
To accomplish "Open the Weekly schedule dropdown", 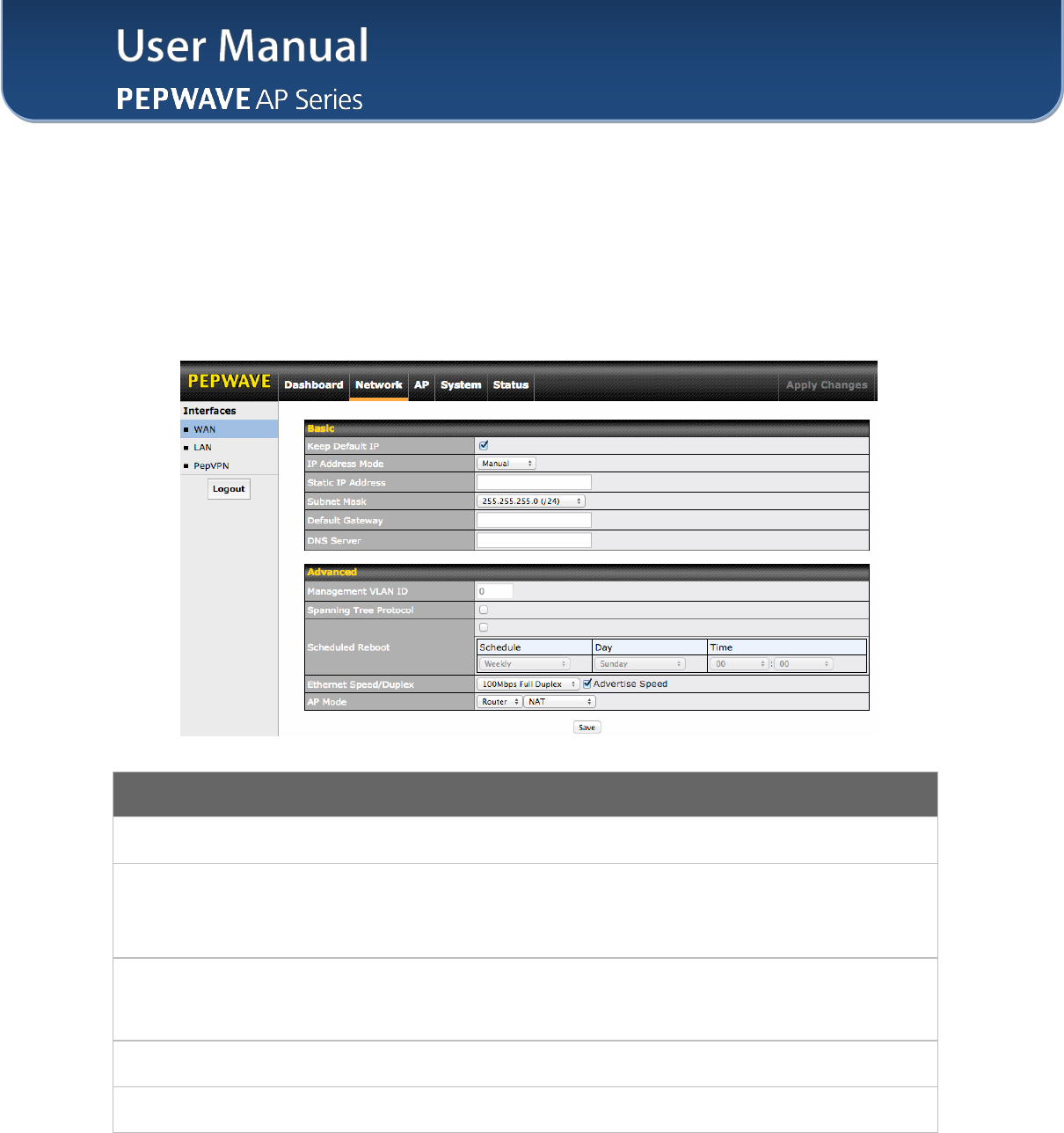I will click(524, 664).
